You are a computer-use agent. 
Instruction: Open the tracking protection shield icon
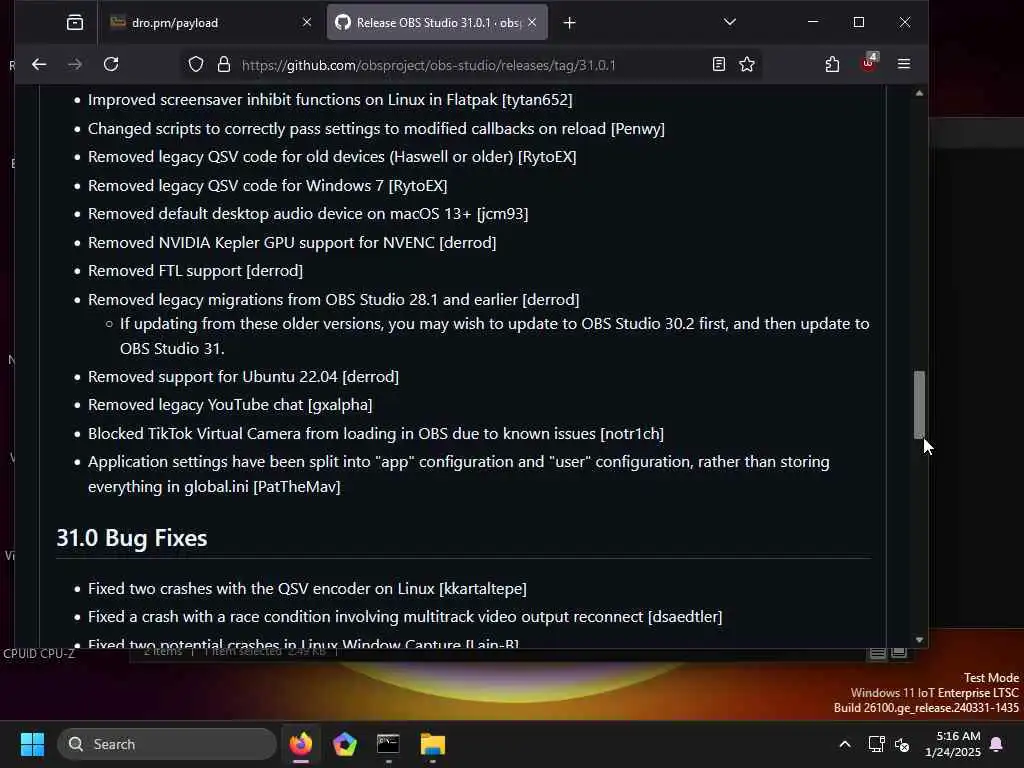(196, 64)
